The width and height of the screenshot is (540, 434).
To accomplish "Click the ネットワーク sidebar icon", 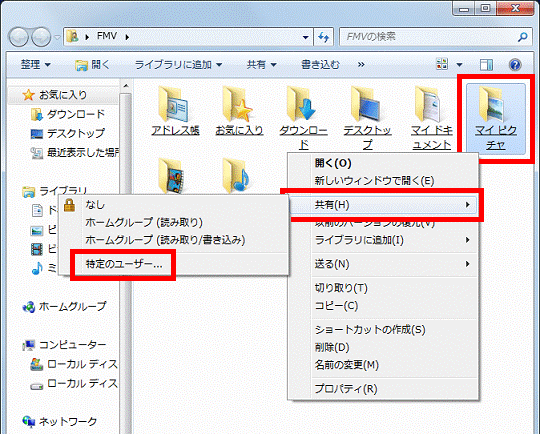I will [28, 421].
